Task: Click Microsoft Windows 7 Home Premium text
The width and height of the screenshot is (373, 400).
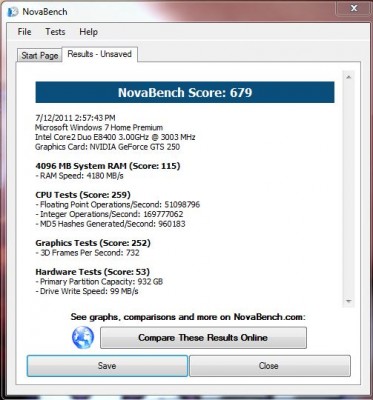Action: pyautogui.click(x=99, y=128)
